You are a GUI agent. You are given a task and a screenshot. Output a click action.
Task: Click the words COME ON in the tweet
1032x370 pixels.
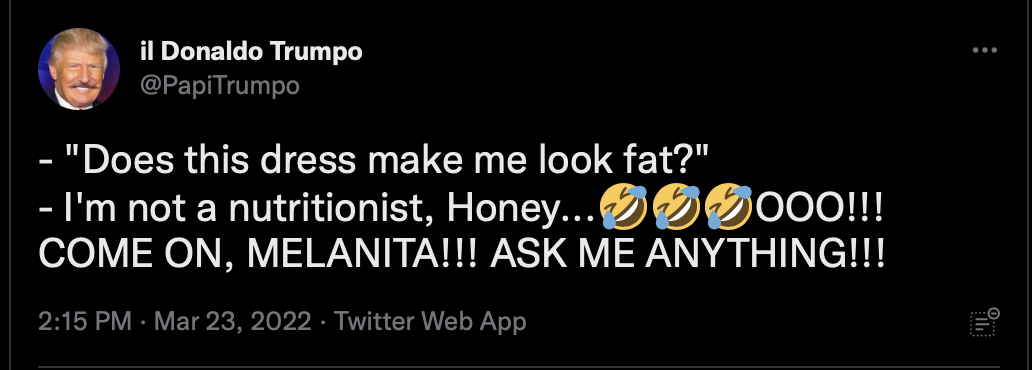134,255
